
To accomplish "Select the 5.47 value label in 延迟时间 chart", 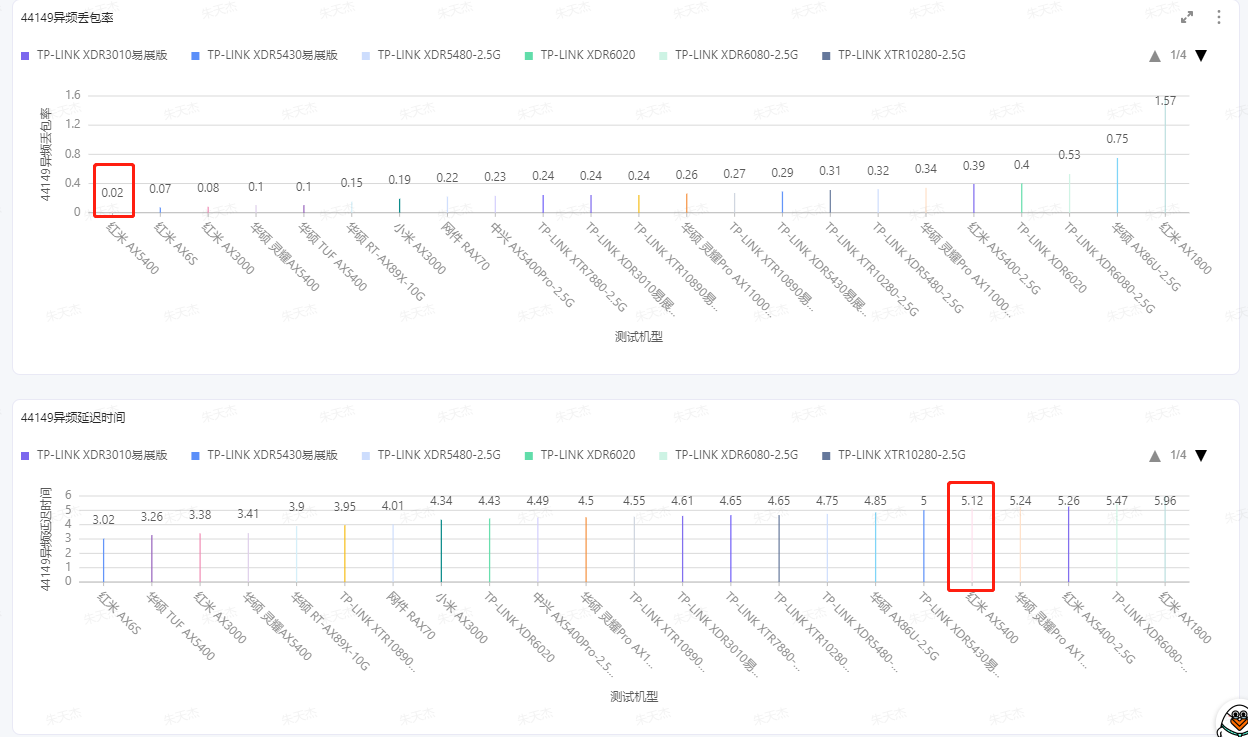I will (x=1117, y=500).
